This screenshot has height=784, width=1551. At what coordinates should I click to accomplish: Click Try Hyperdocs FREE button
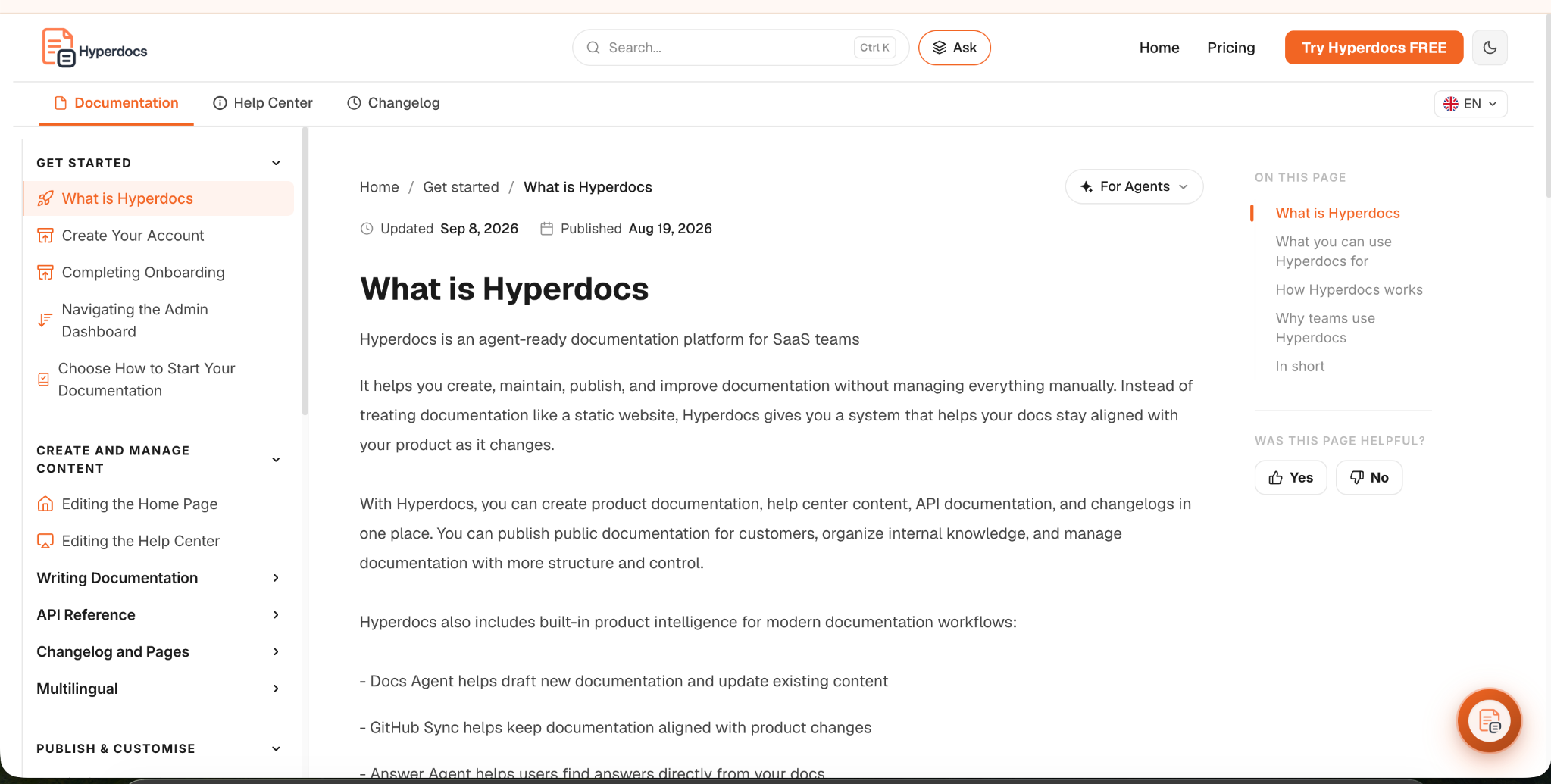[x=1374, y=48]
